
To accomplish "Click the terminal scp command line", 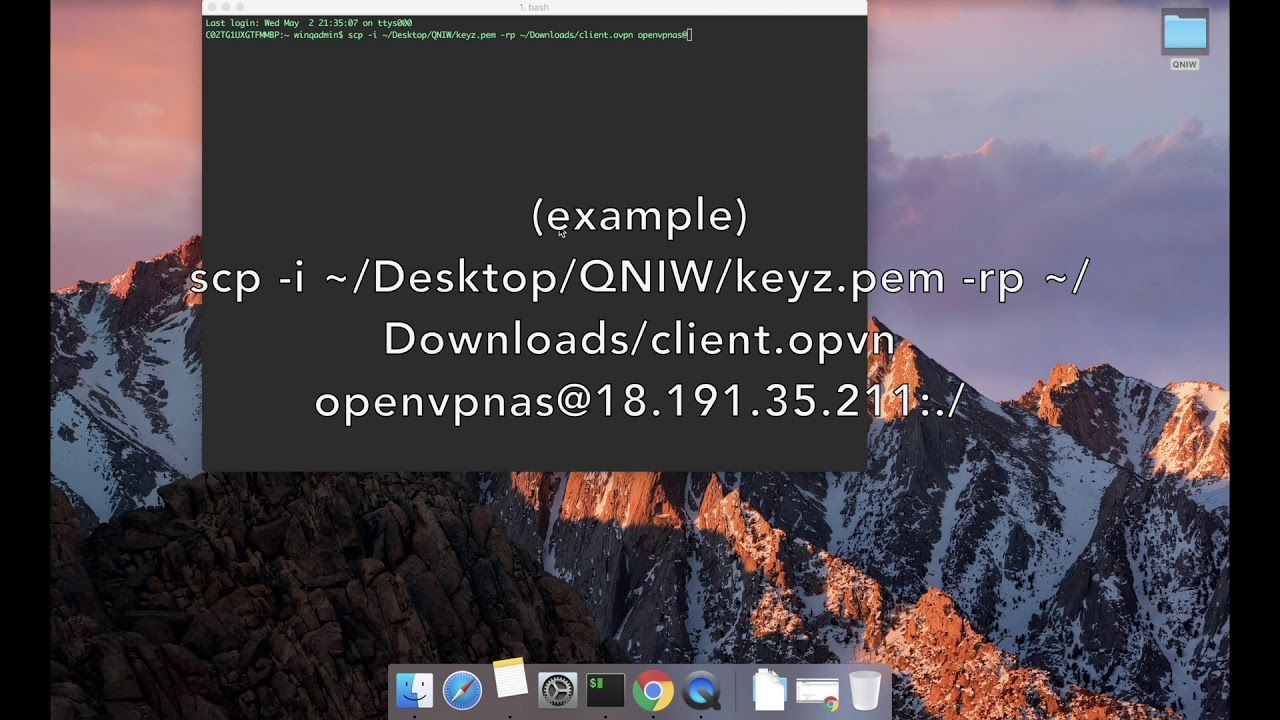I will [448, 35].
